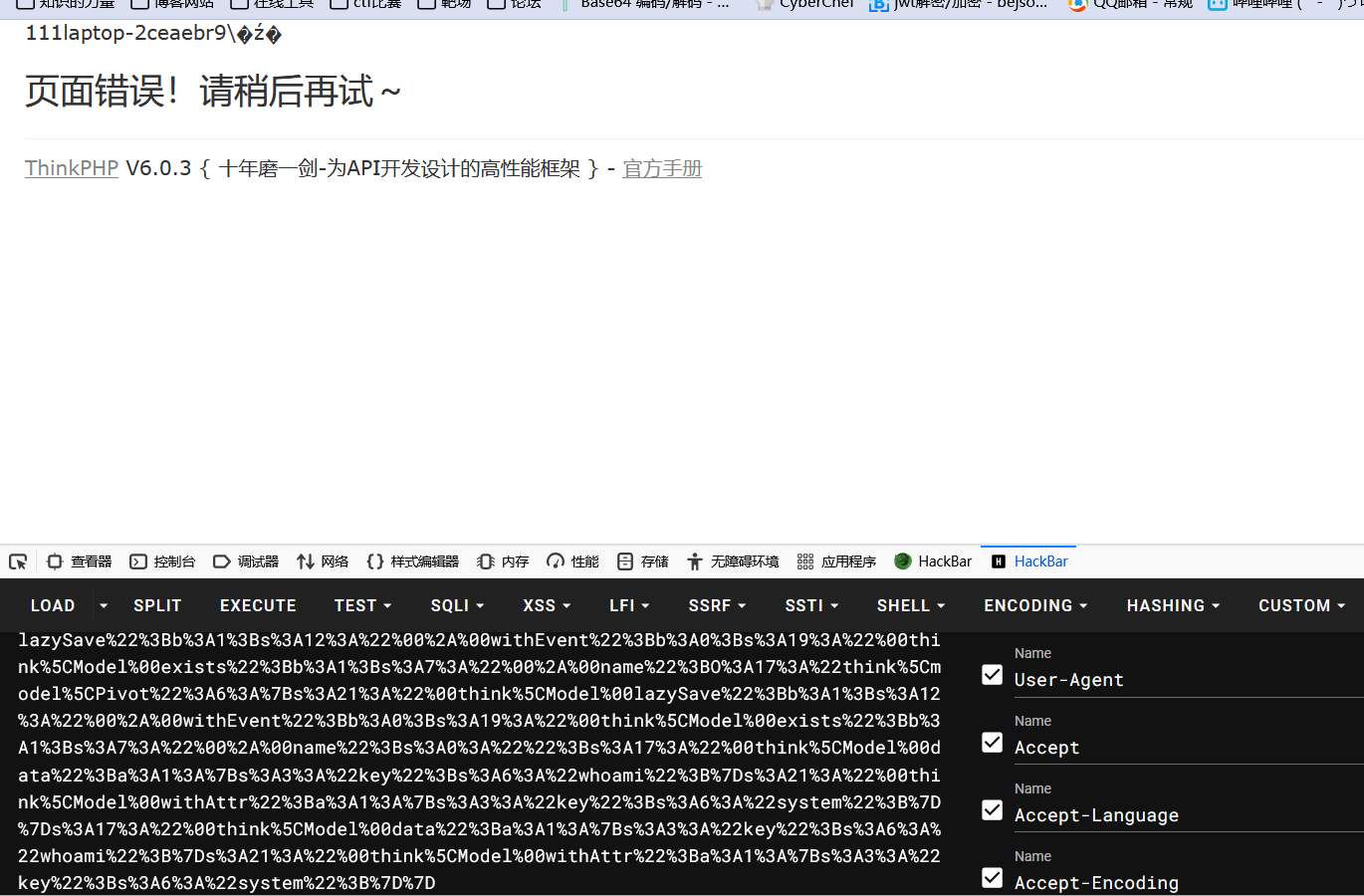Screen dimensions: 1364x896
Task: Click the V6.0.3 version text
Action: click(x=158, y=168)
